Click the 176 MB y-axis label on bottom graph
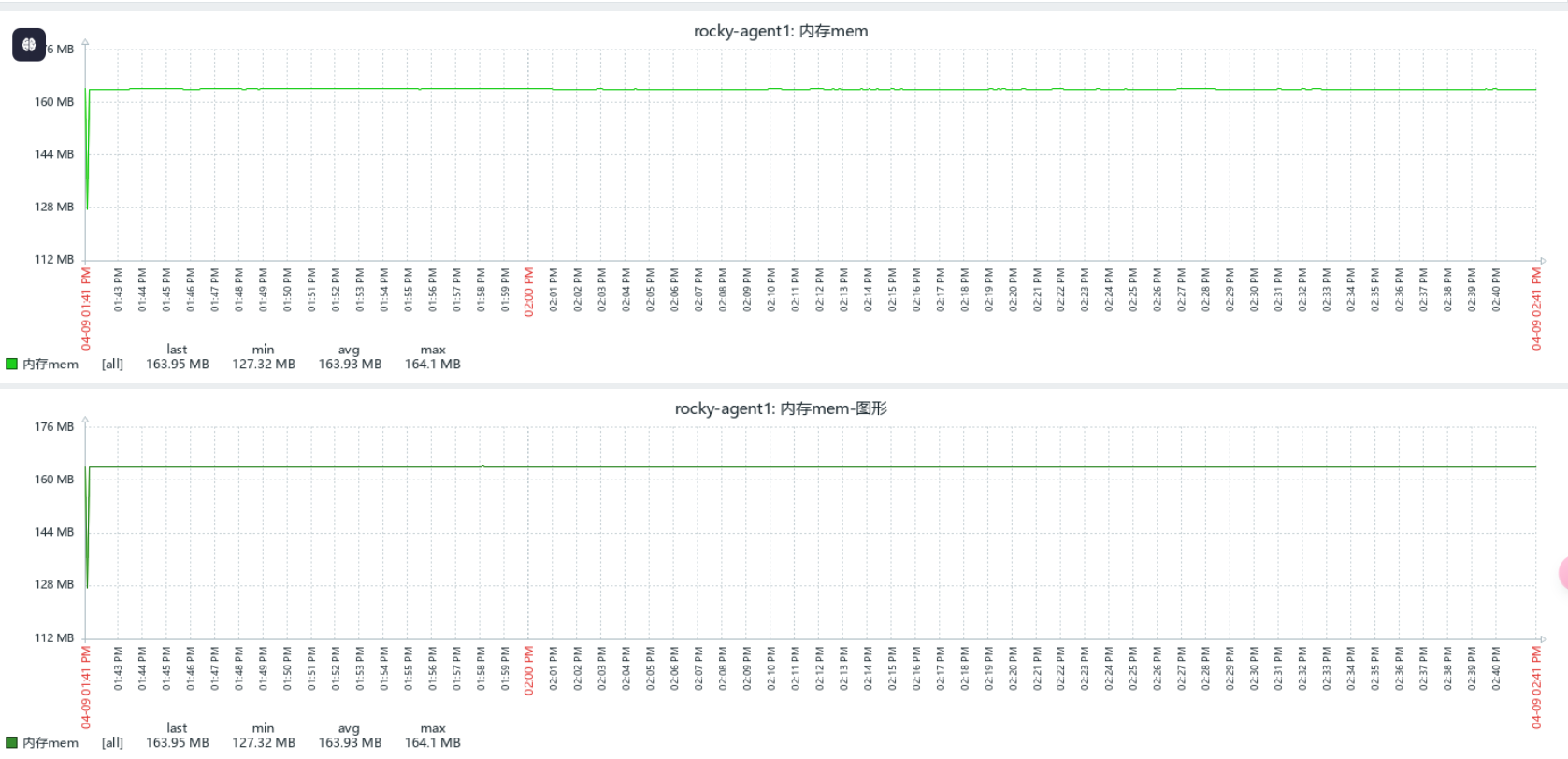Screen dimensions: 1568x759 [54, 426]
